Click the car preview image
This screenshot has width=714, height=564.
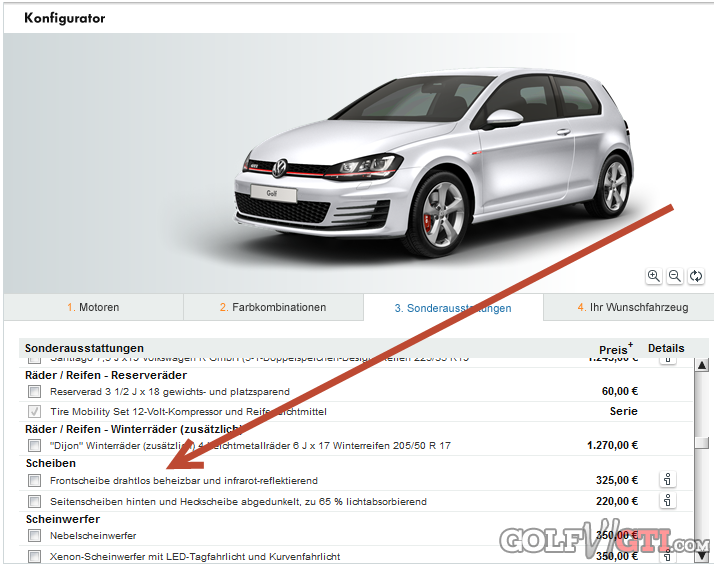point(433,164)
